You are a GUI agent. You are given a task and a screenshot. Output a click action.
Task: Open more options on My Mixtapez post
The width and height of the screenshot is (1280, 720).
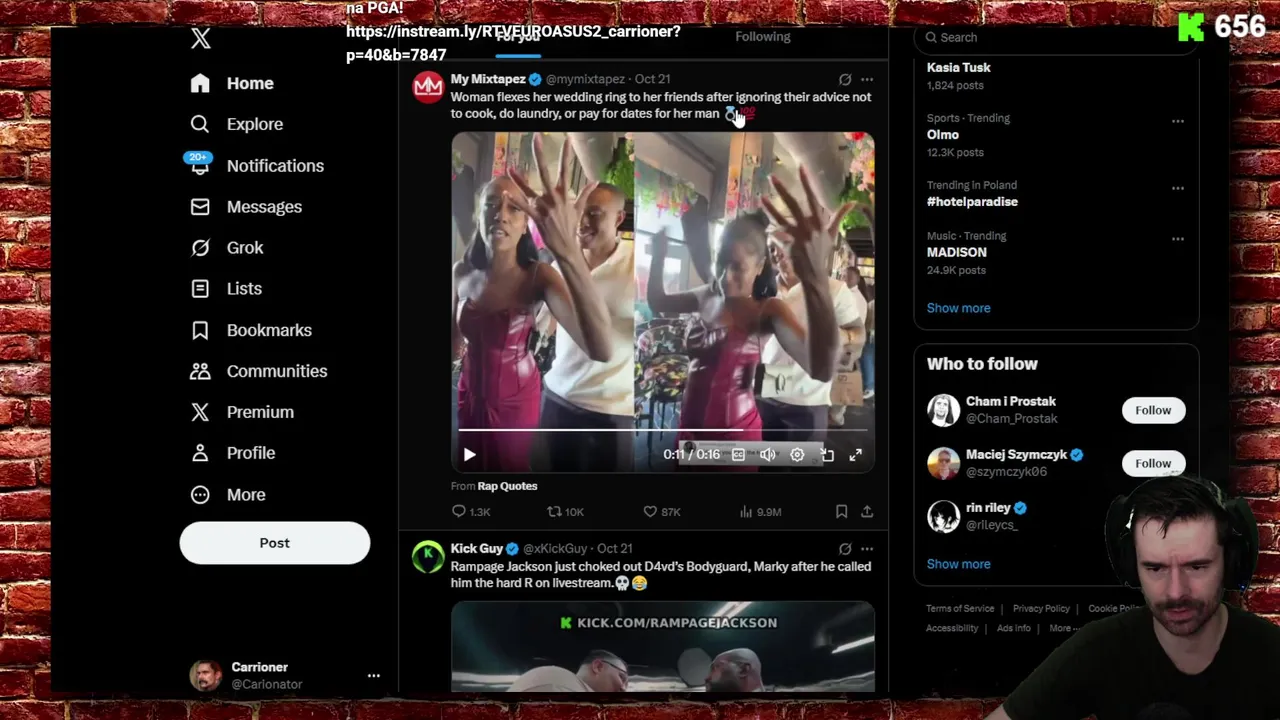pos(867,79)
